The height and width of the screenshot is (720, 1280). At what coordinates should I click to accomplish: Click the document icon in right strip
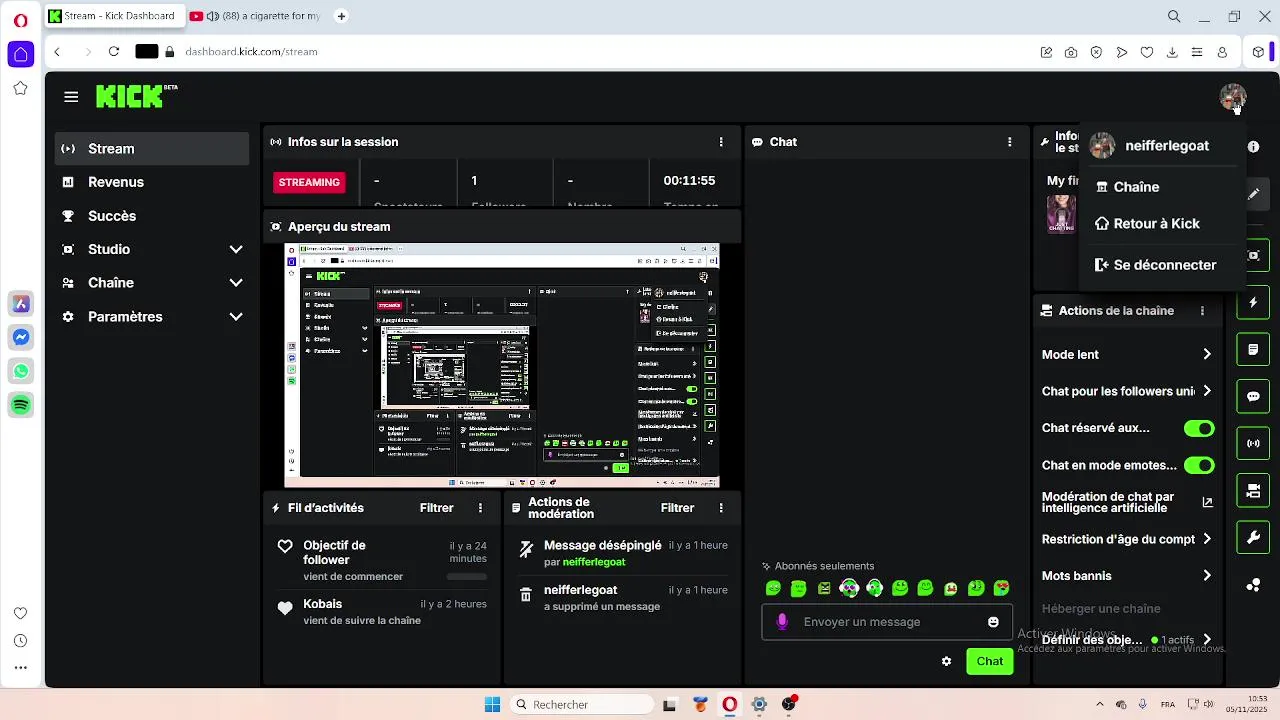[1254, 350]
